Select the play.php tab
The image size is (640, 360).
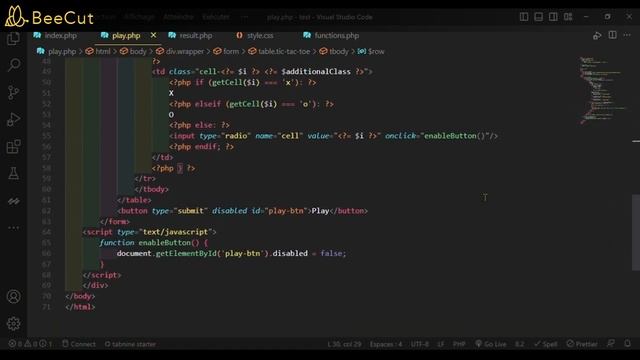click(x=126, y=36)
